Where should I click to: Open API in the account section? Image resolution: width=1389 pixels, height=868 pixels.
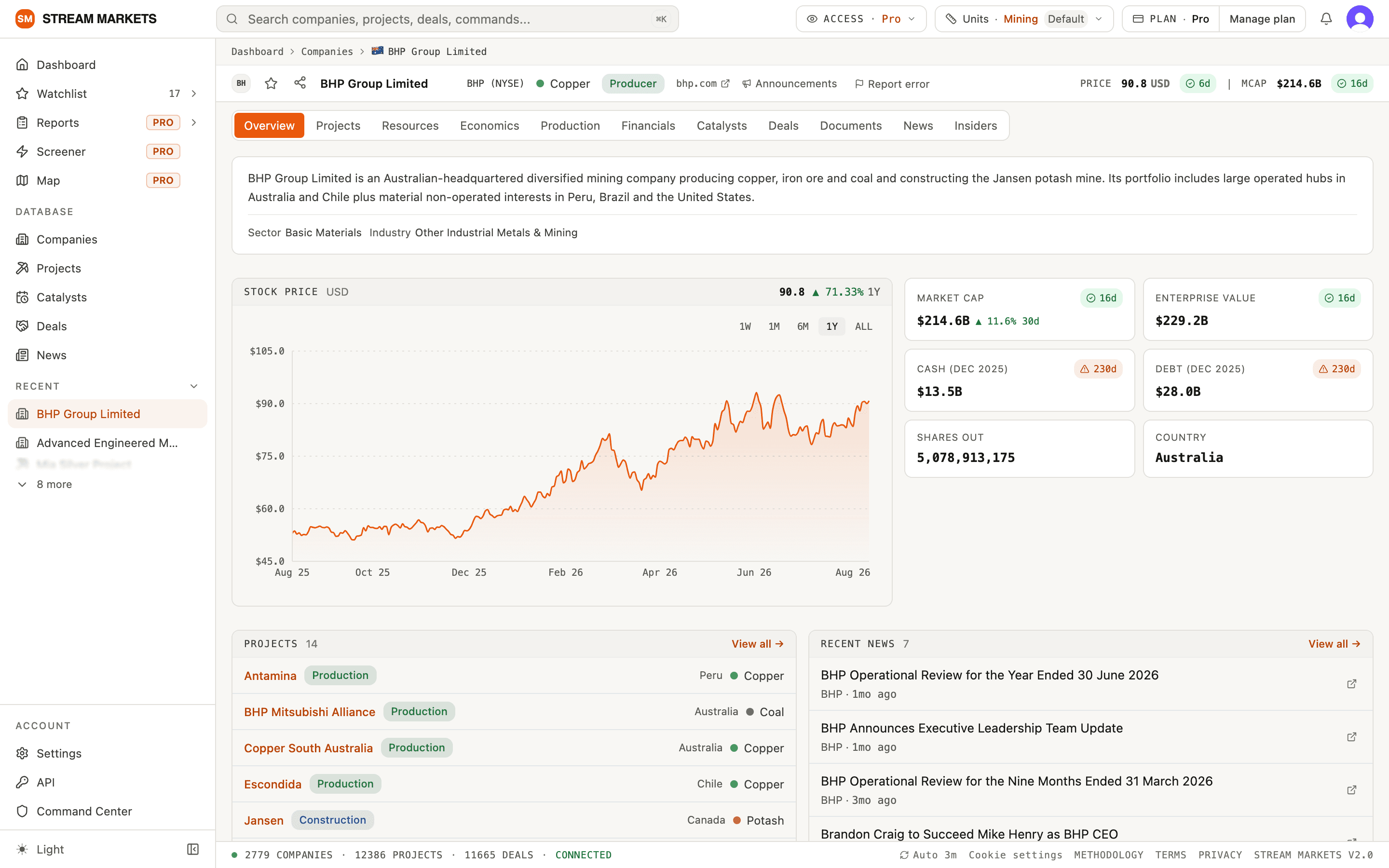(x=108, y=782)
